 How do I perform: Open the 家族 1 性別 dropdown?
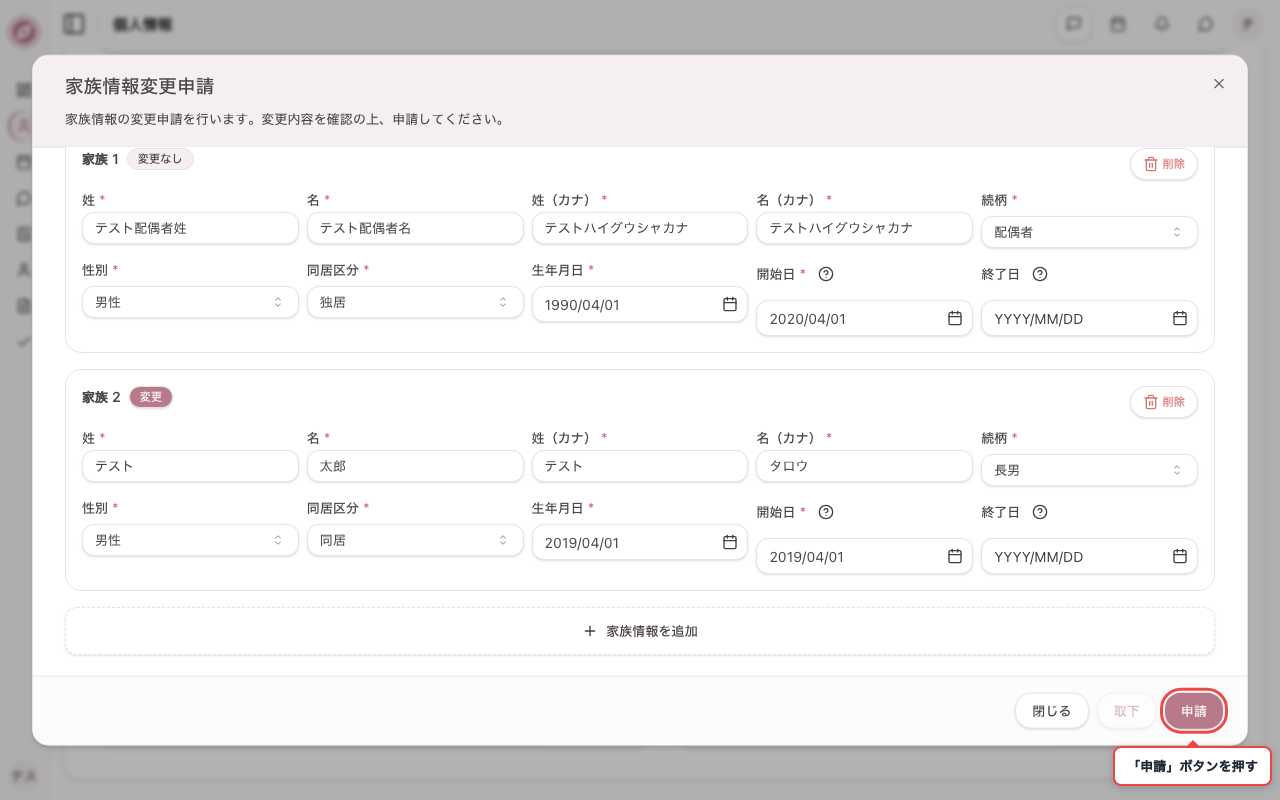pos(190,302)
